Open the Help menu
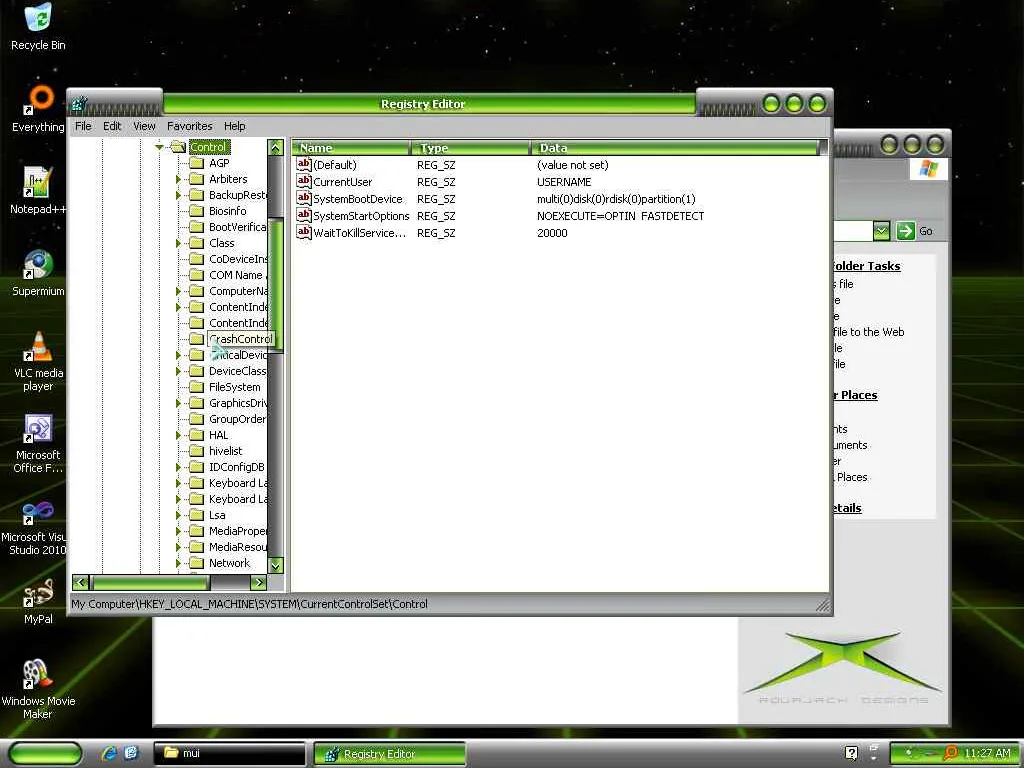The height and width of the screenshot is (768, 1024). click(234, 126)
